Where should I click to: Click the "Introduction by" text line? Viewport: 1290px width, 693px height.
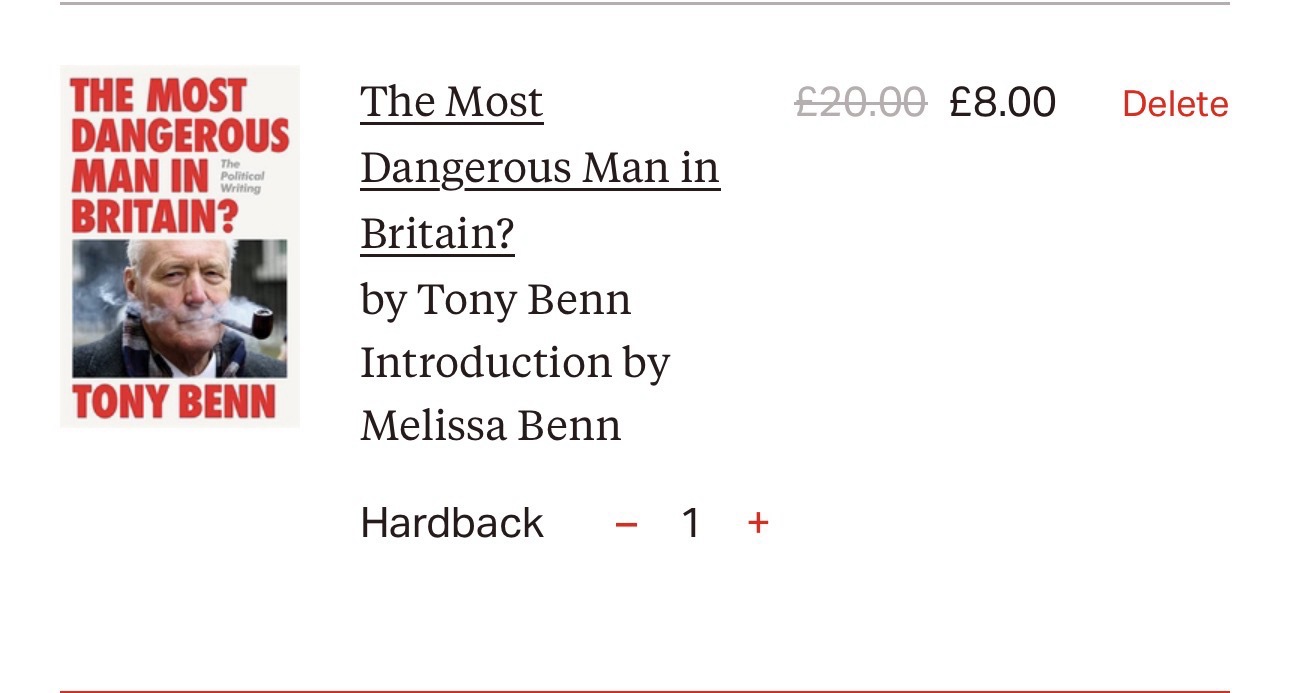(515, 362)
